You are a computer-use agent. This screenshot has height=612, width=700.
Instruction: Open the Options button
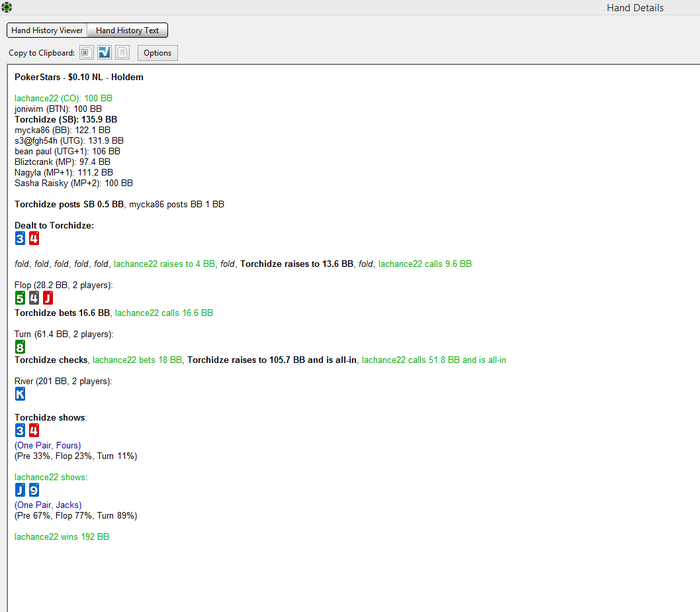pos(157,53)
